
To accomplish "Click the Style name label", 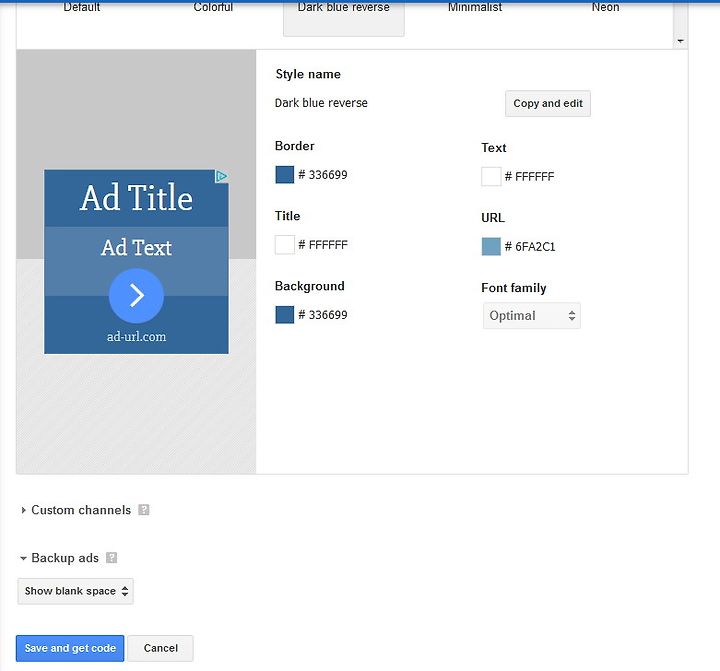I will click(308, 74).
